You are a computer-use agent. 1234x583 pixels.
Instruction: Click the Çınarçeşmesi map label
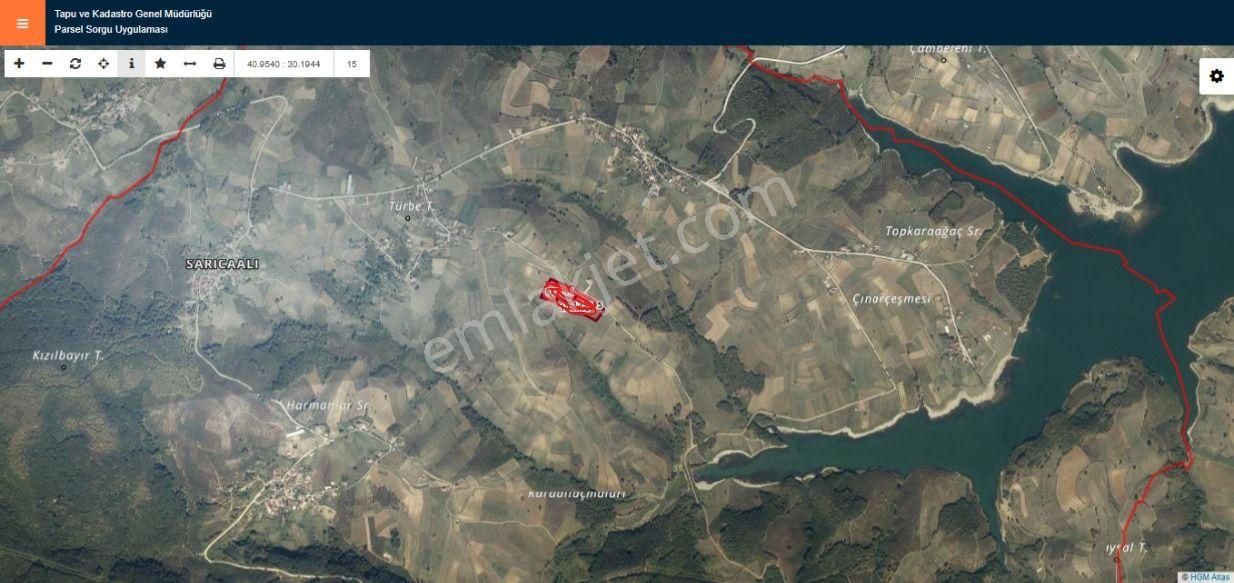click(892, 299)
